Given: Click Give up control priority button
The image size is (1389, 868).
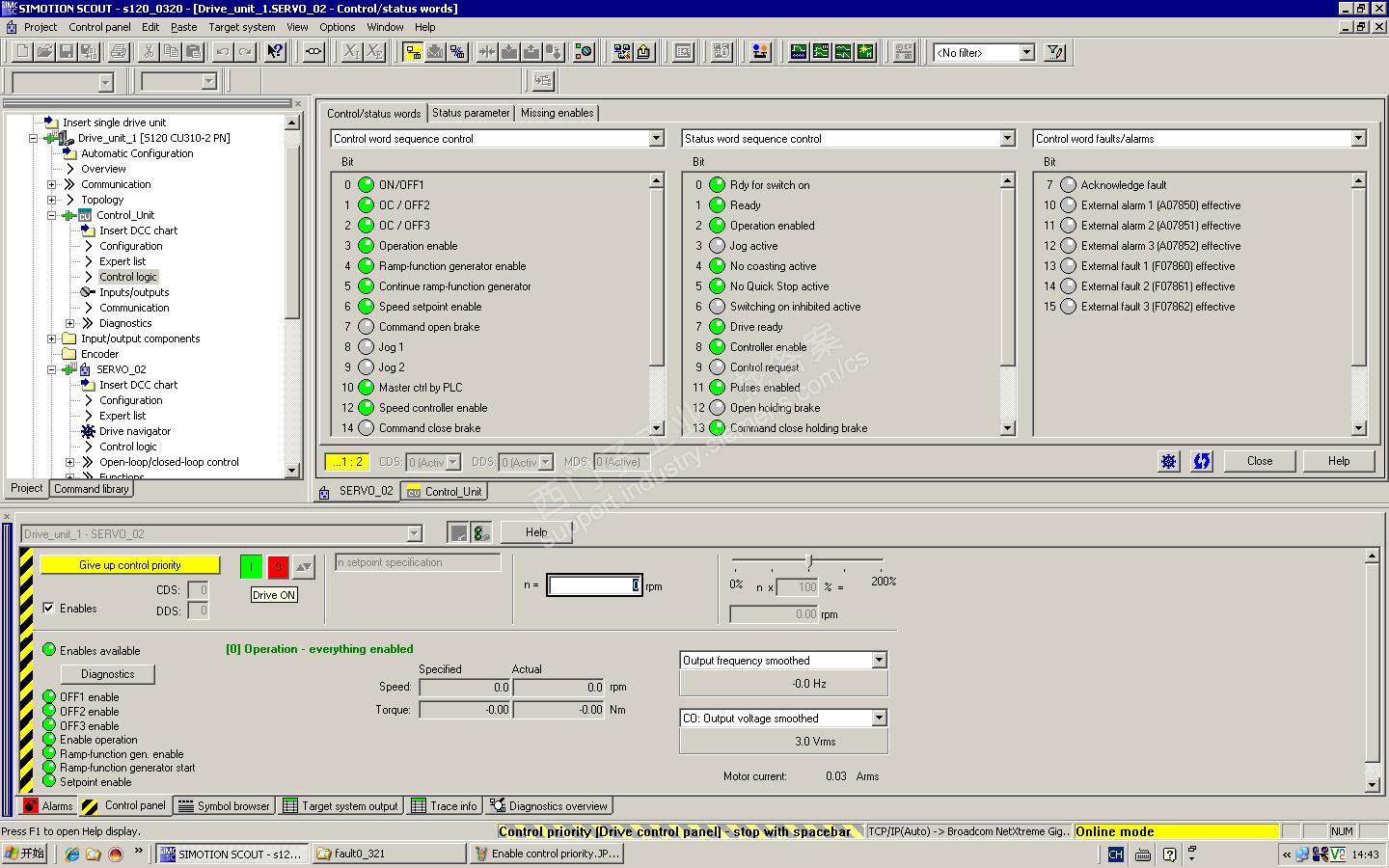Looking at the screenshot, I should click(130, 565).
